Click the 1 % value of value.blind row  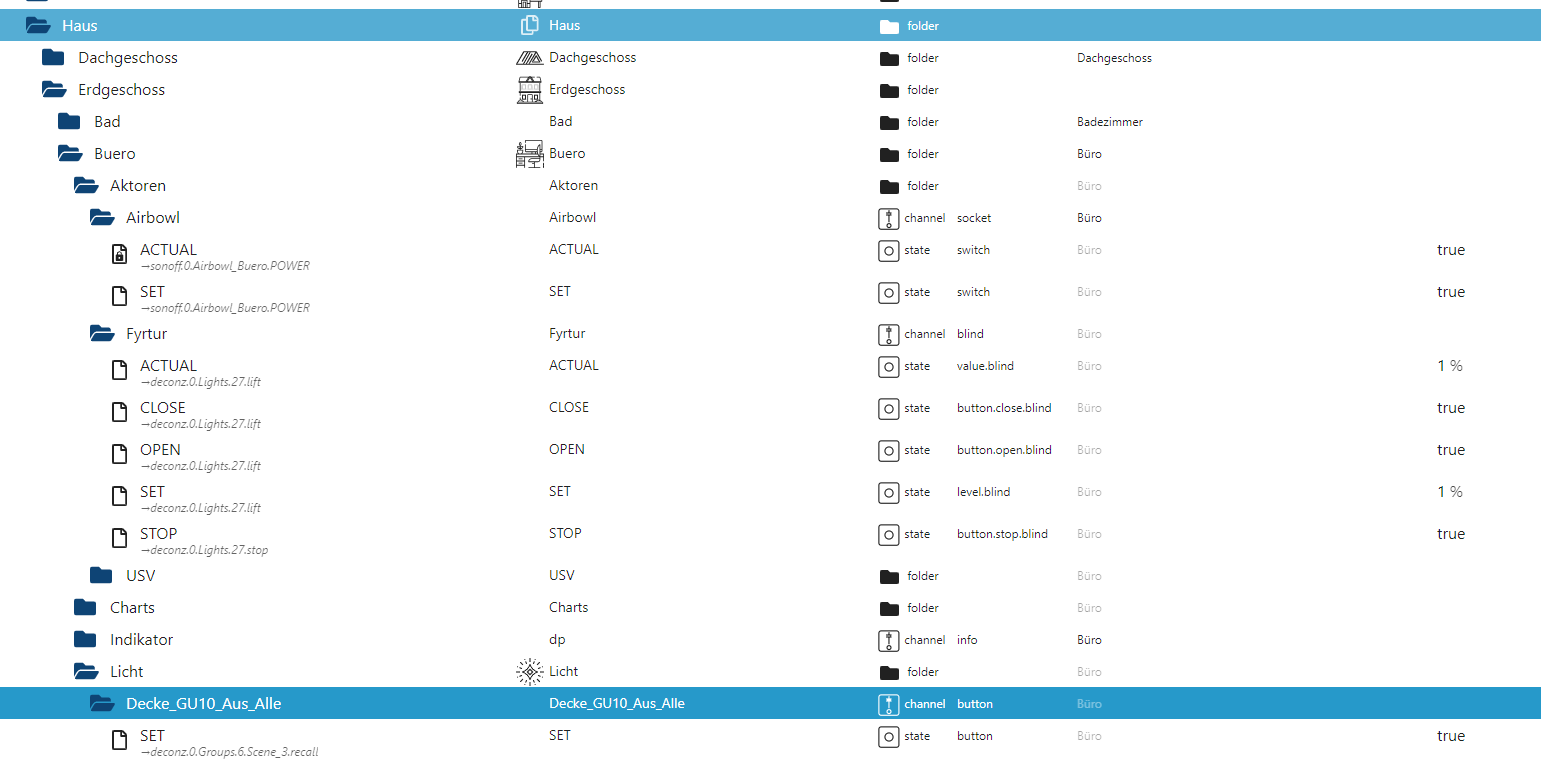click(1450, 366)
